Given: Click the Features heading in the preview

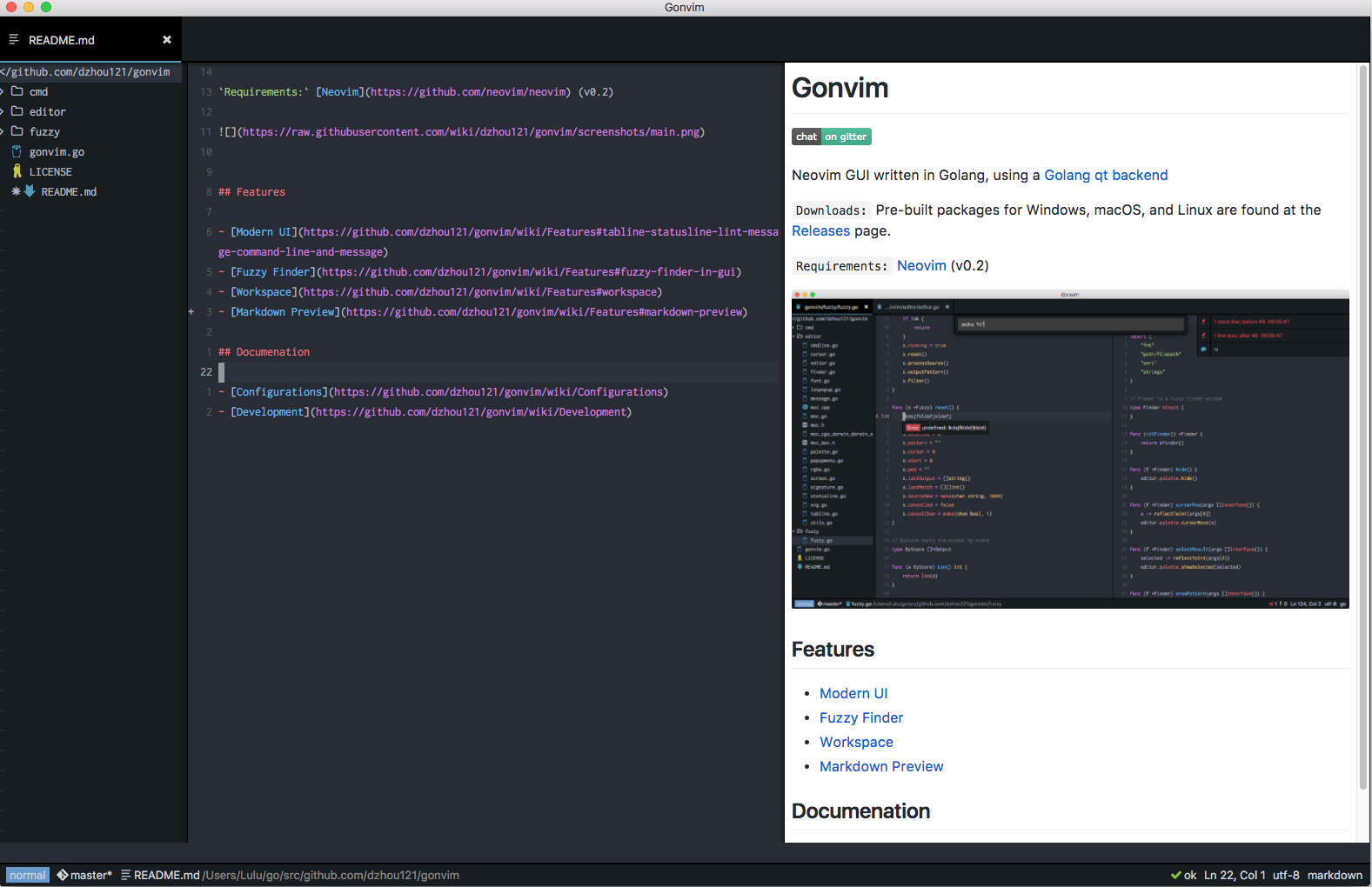Looking at the screenshot, I should click(833, 649).
